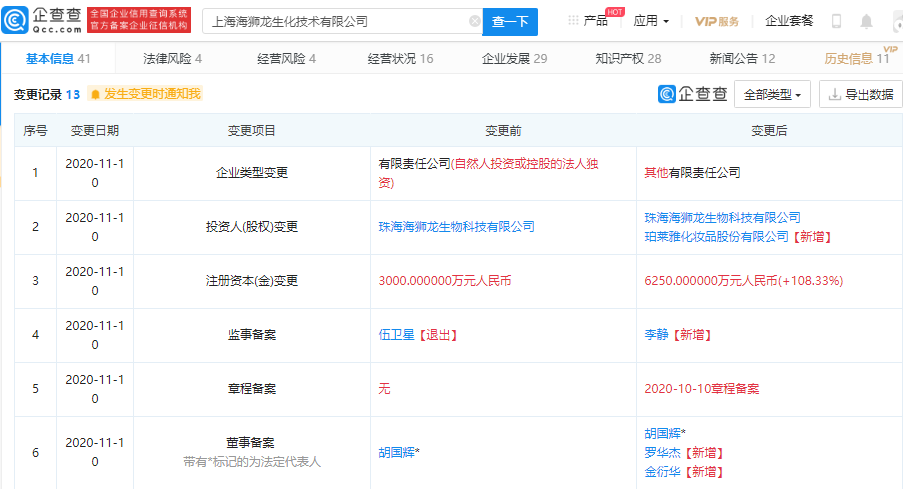Viewport: 903px width, 489px height.
Task: Open notifications bell icon
Action: coord(866,21)
